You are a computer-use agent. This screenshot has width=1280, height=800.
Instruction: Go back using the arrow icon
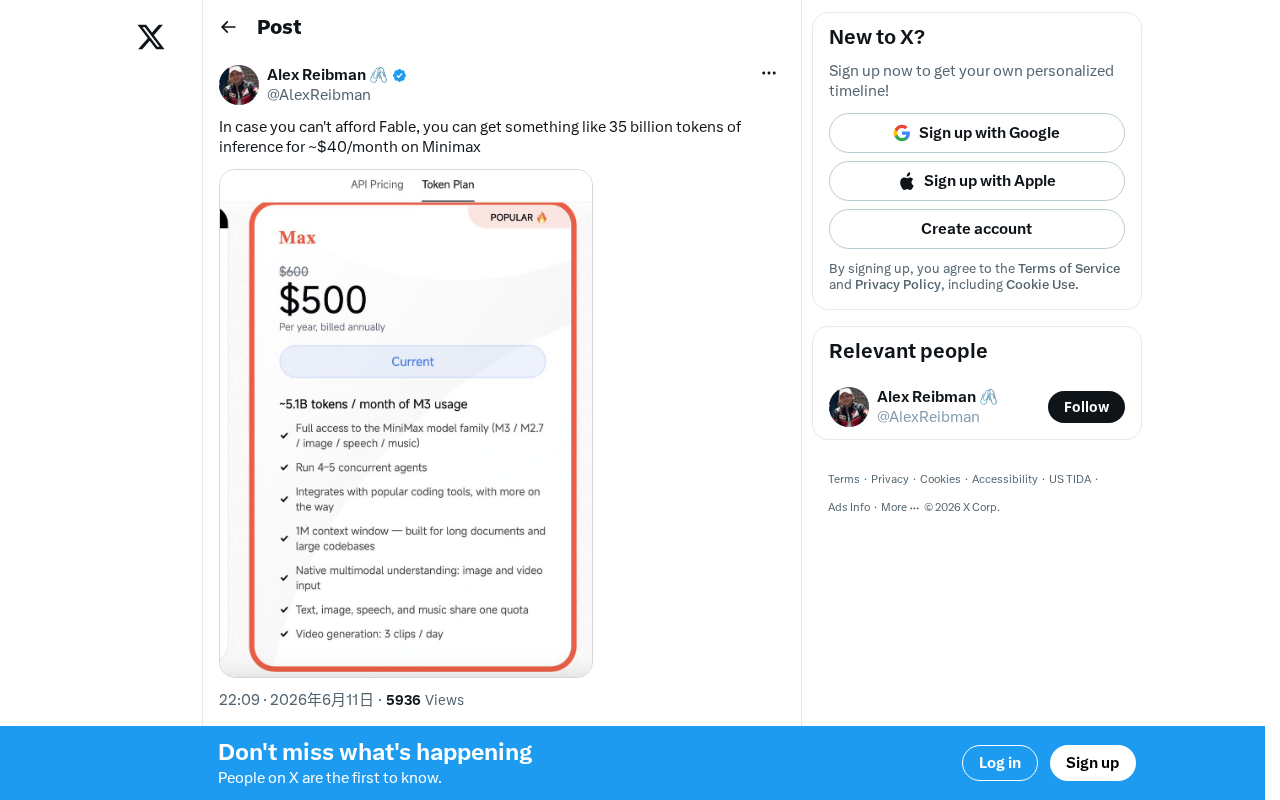[x=228, y=27]
